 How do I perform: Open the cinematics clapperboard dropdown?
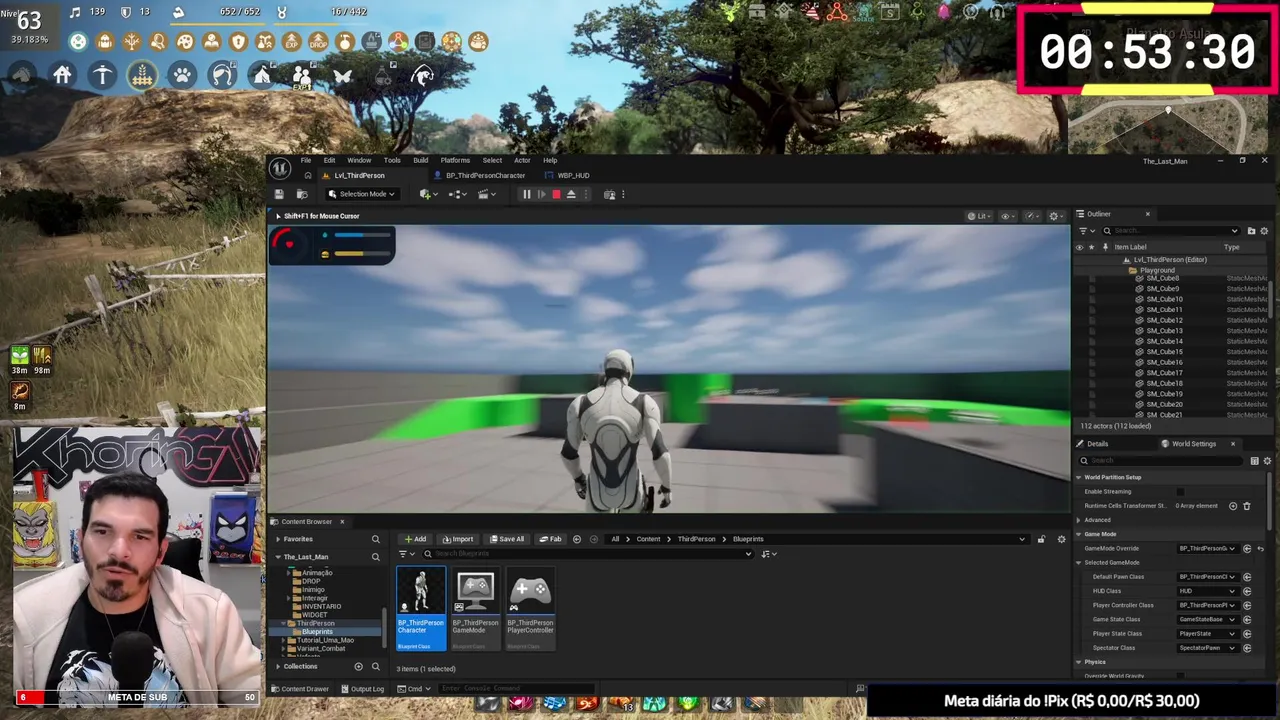(487, 194)
